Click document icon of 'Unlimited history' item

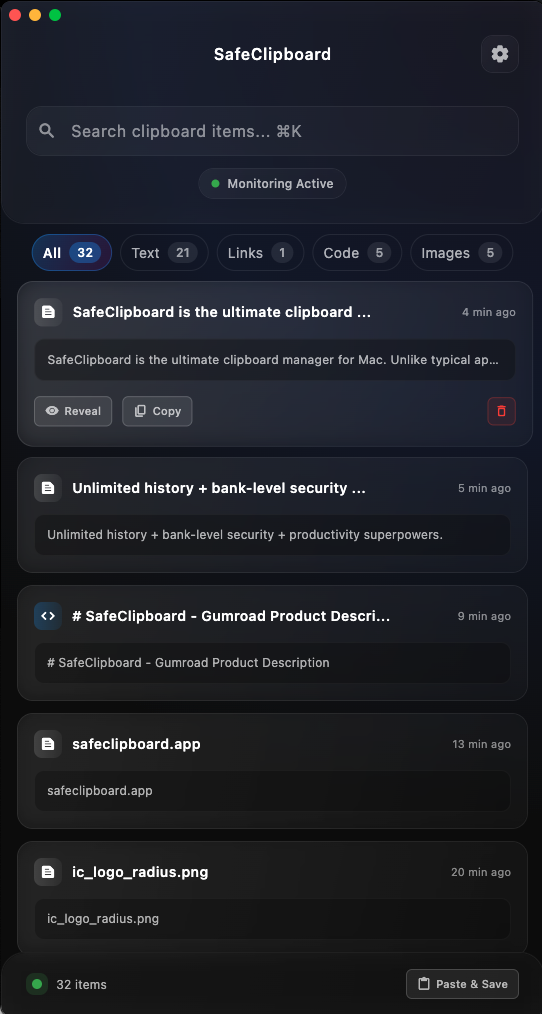click(48, 488)
